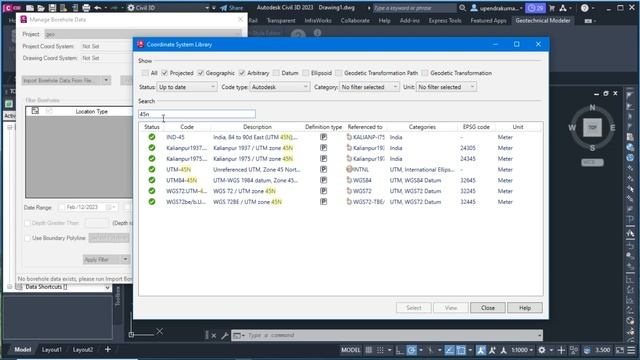Switch to the Layout2 tab

coord(83,350)
